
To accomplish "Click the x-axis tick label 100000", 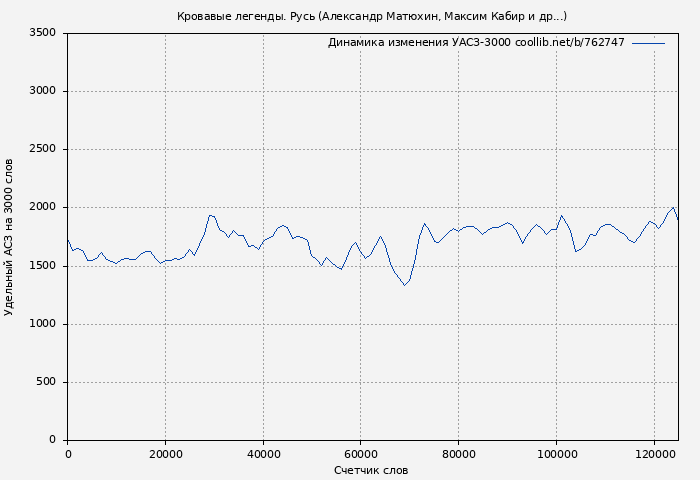I will click(x=556, y=454).
